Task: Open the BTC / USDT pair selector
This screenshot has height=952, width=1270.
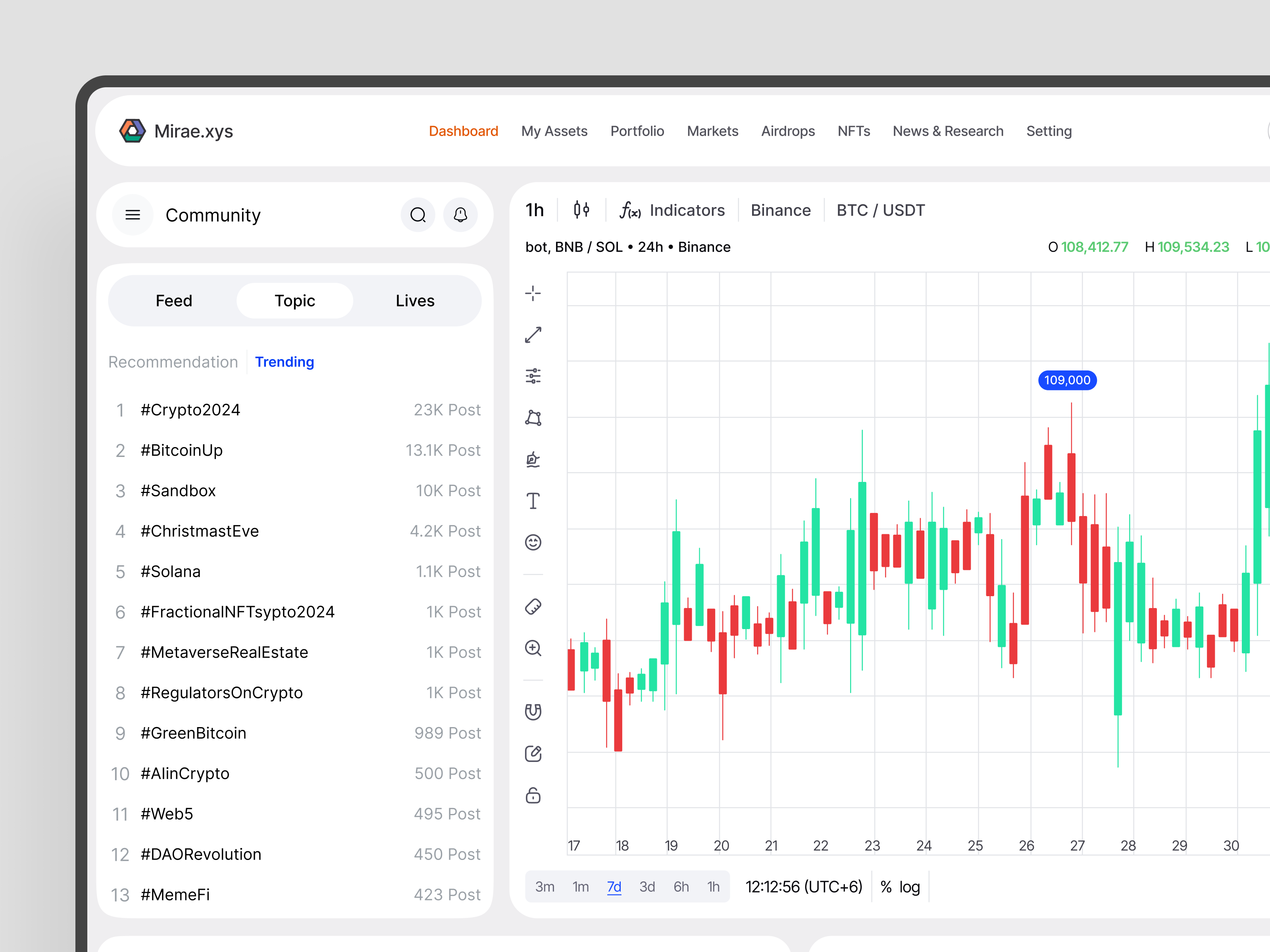Action: (x=880, y=210)
